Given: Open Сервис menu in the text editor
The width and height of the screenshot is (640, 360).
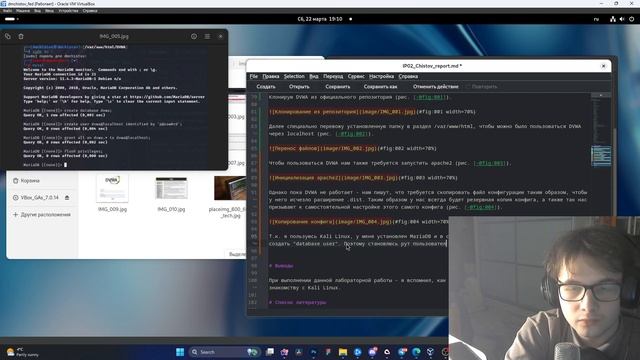Looking at the screenshot, I should 356,76.
